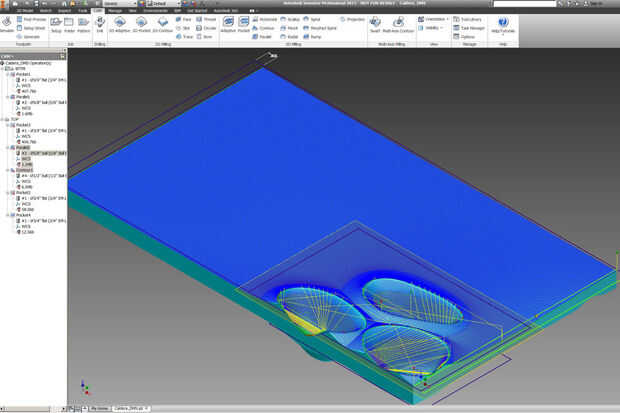The height and width of the screenshot is (413, 620).
Task: Select the Parallel 3D milling strategy
Action: [262, 37]
